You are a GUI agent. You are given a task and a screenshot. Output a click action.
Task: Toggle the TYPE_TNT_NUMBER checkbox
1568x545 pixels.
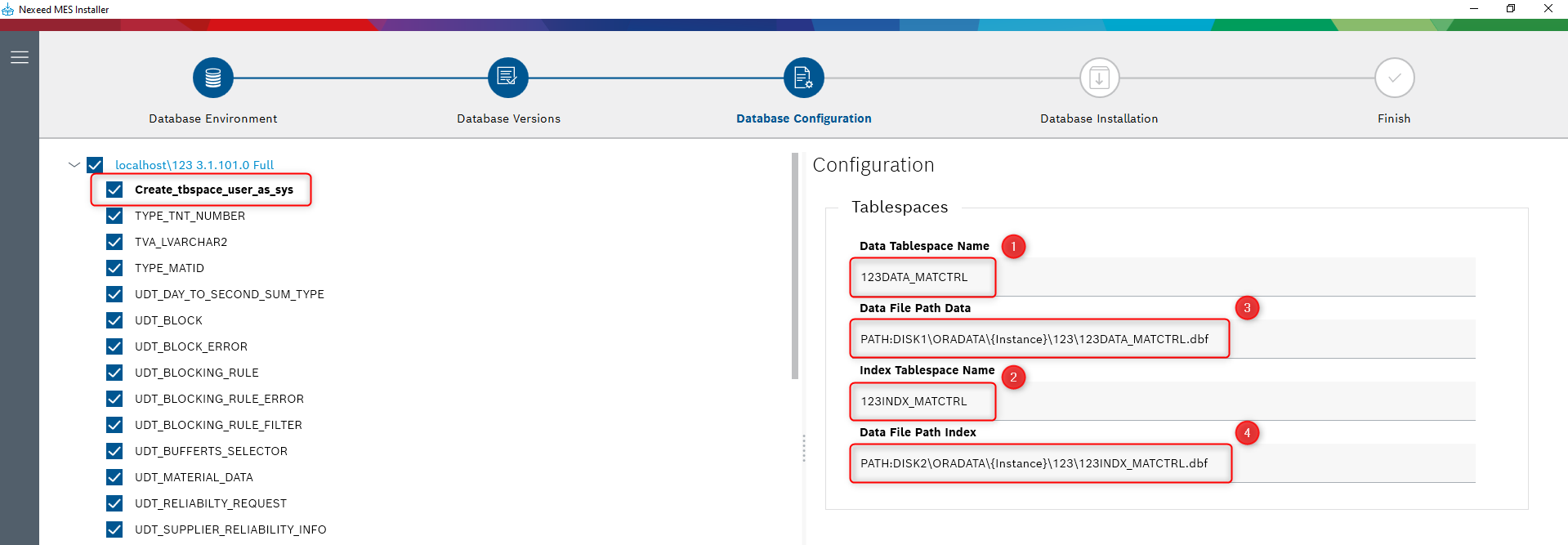click(114, 216)
